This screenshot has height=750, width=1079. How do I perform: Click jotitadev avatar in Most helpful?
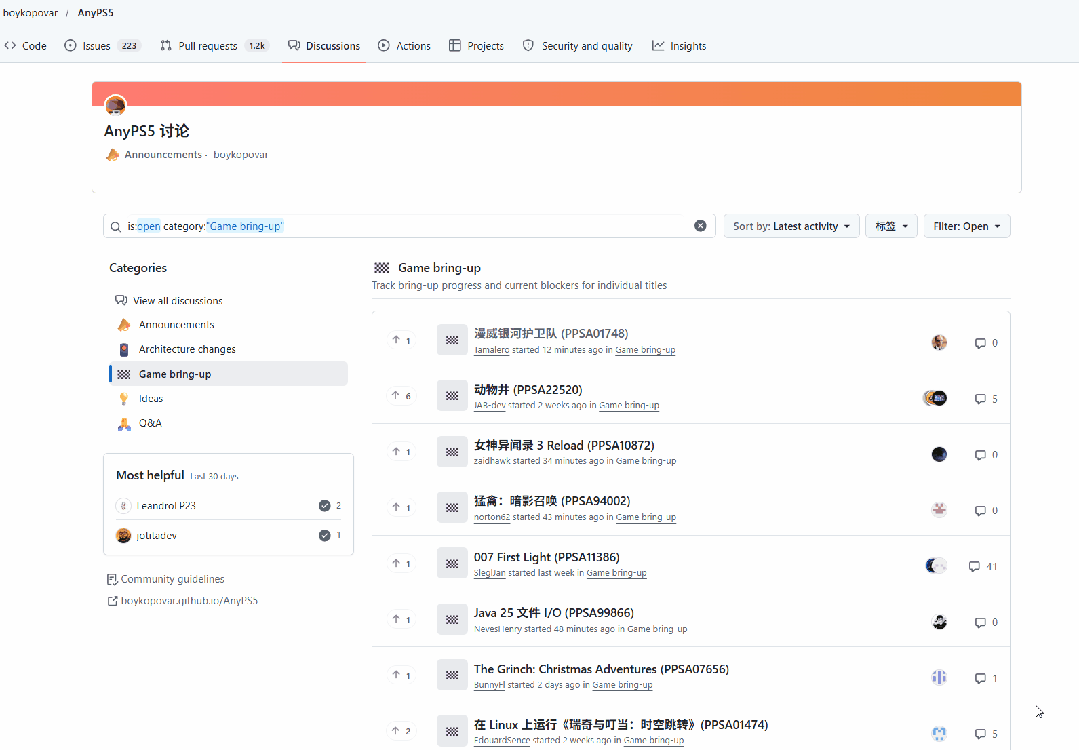pyautogui.click(x=124, y=535)
